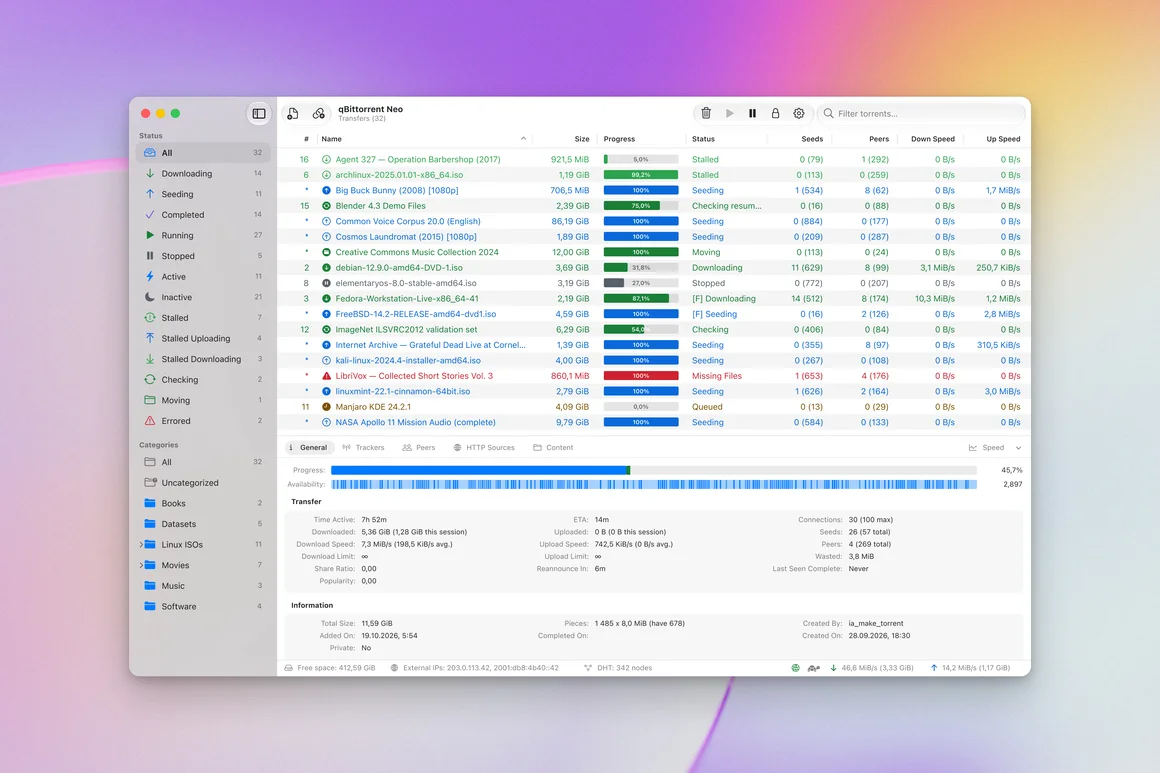1160x773 pixels.
Task: Filter by Completed status
Action: [203, 215]
